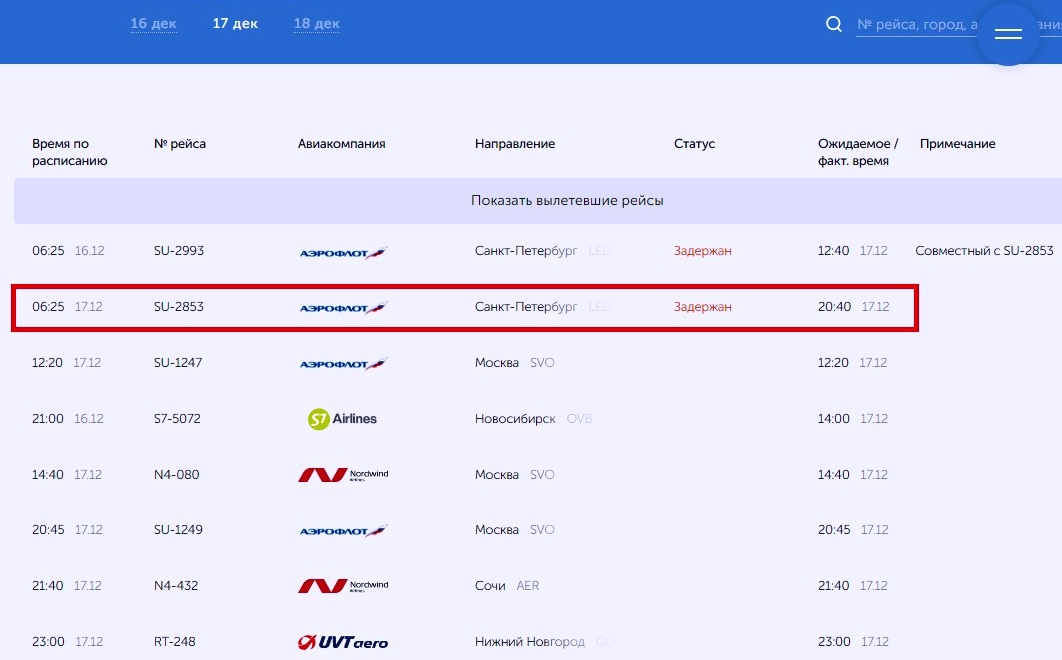Click Москва destination in N4-080 row
This screenshot has height=660, width=1062.
[496, 475]
